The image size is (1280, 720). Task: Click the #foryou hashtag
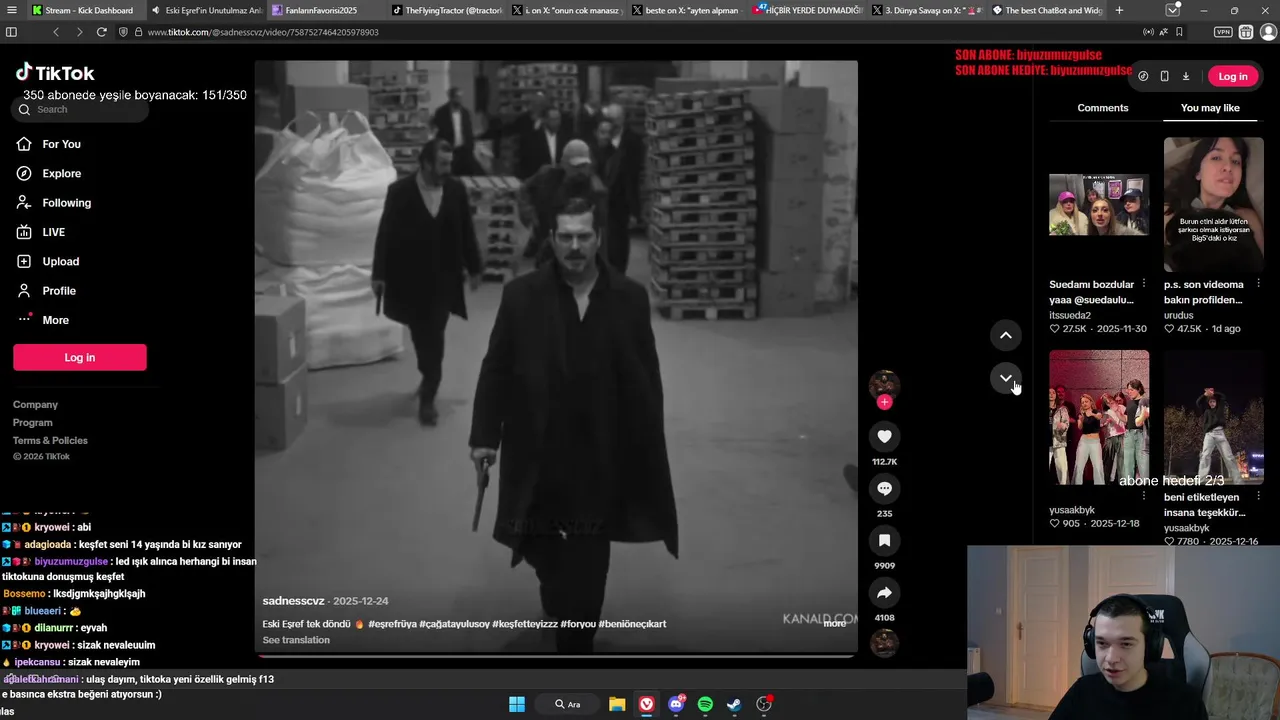(578, 624)
